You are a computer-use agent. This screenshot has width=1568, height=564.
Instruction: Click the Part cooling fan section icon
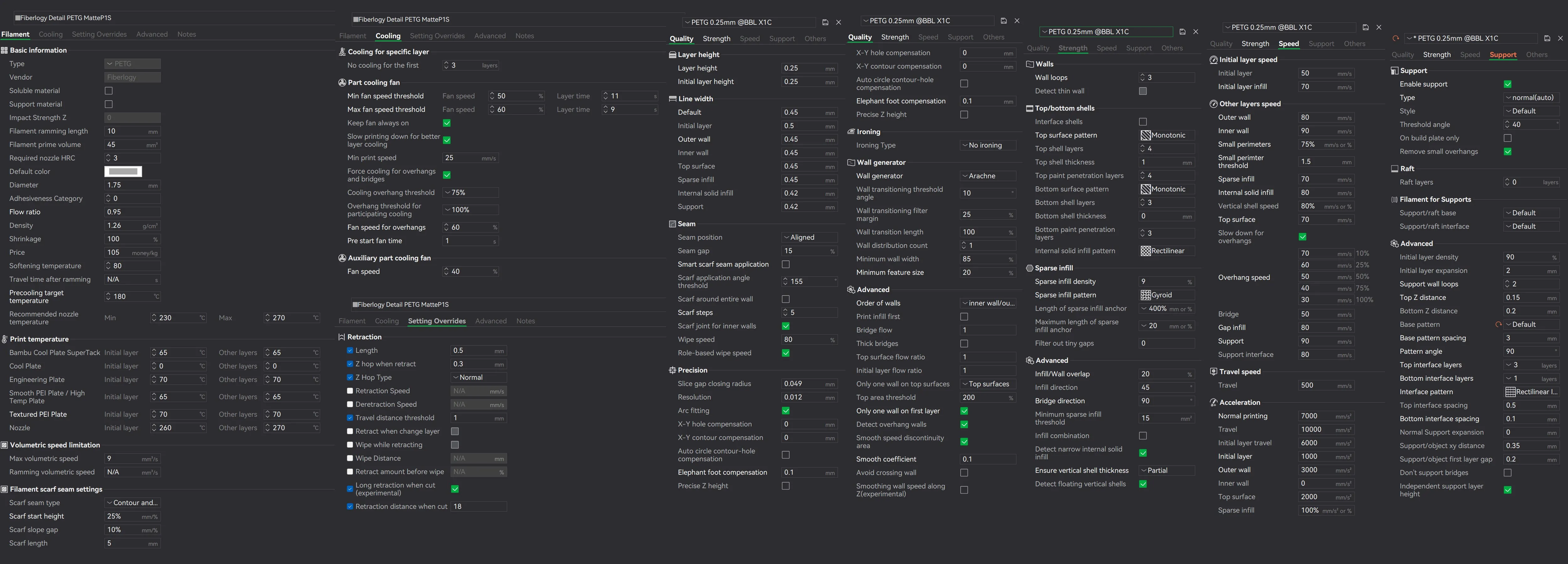point(342,83)
